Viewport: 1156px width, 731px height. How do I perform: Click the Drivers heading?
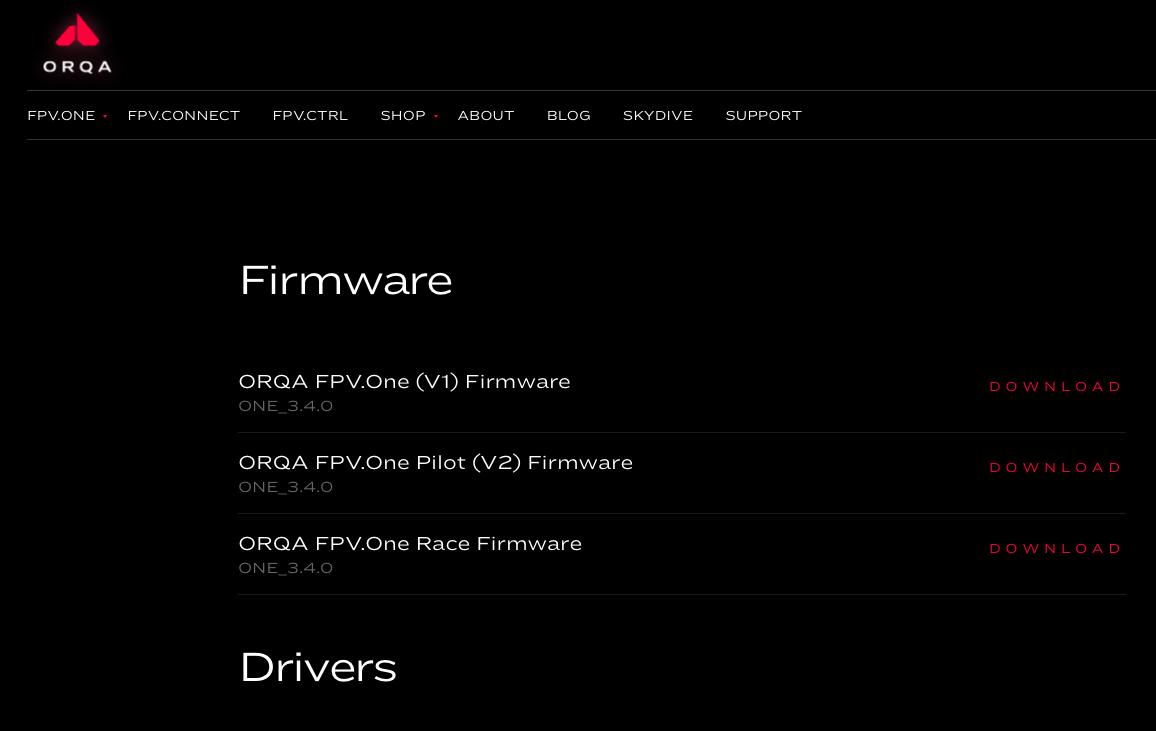(x=318, y=668)
